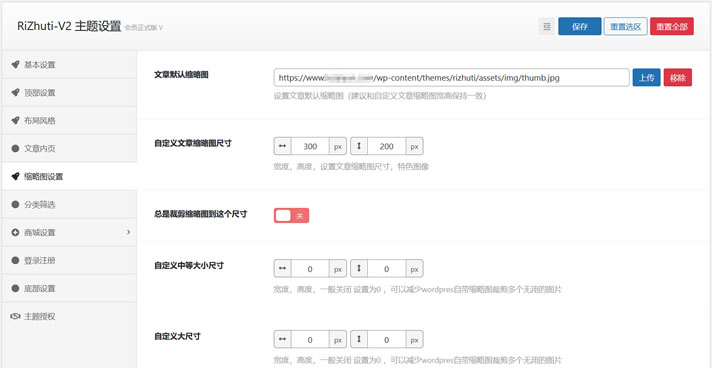Click the height field of 自定义中等大小尺寸
This screenshot has width=712, height=368.
[386, 269]
